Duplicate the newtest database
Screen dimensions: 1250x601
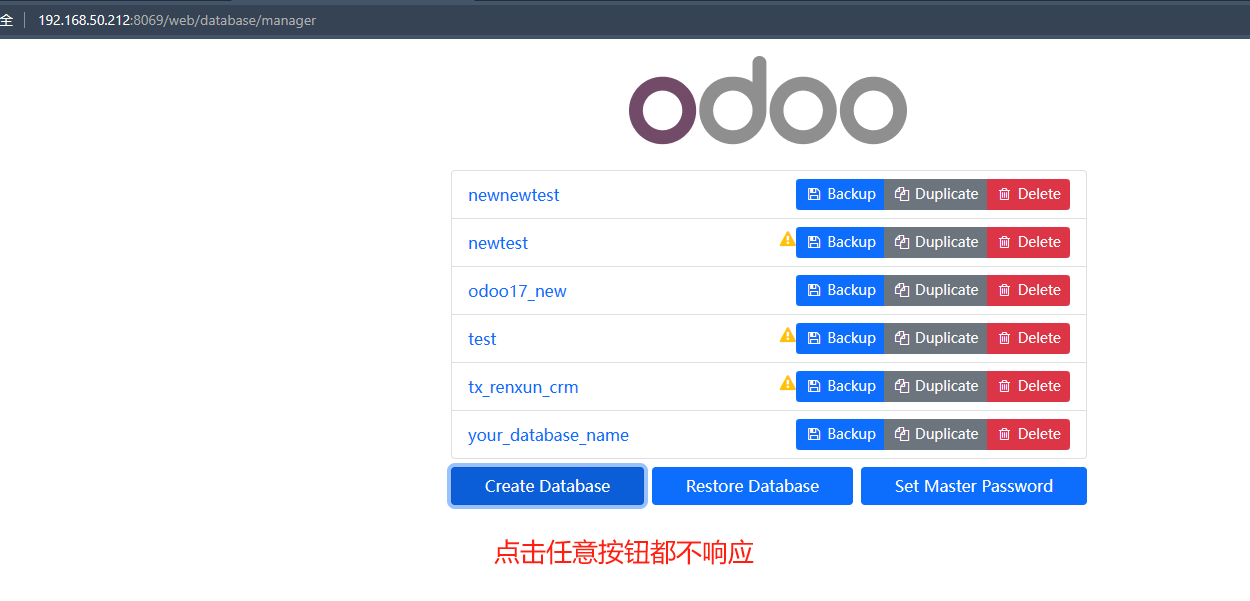pyautogui.click(x=936, y=242)
